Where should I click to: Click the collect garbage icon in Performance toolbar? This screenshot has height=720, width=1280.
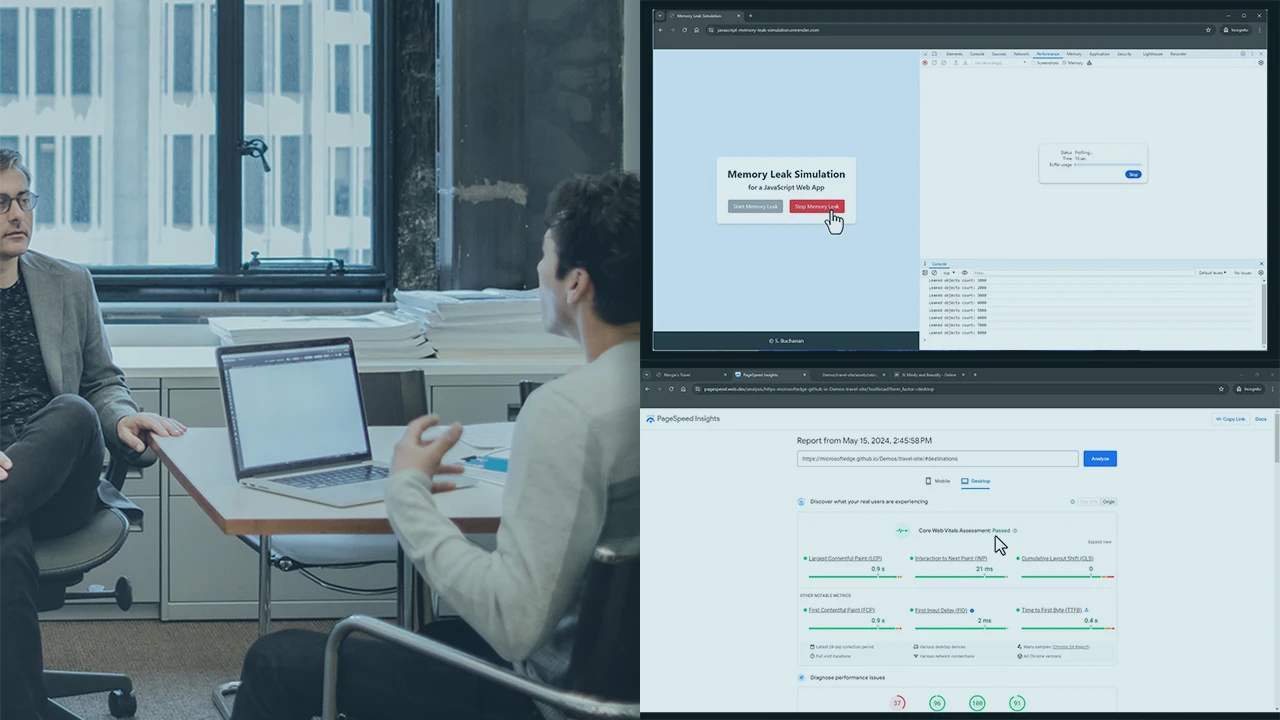click(x=1089, y=63)
